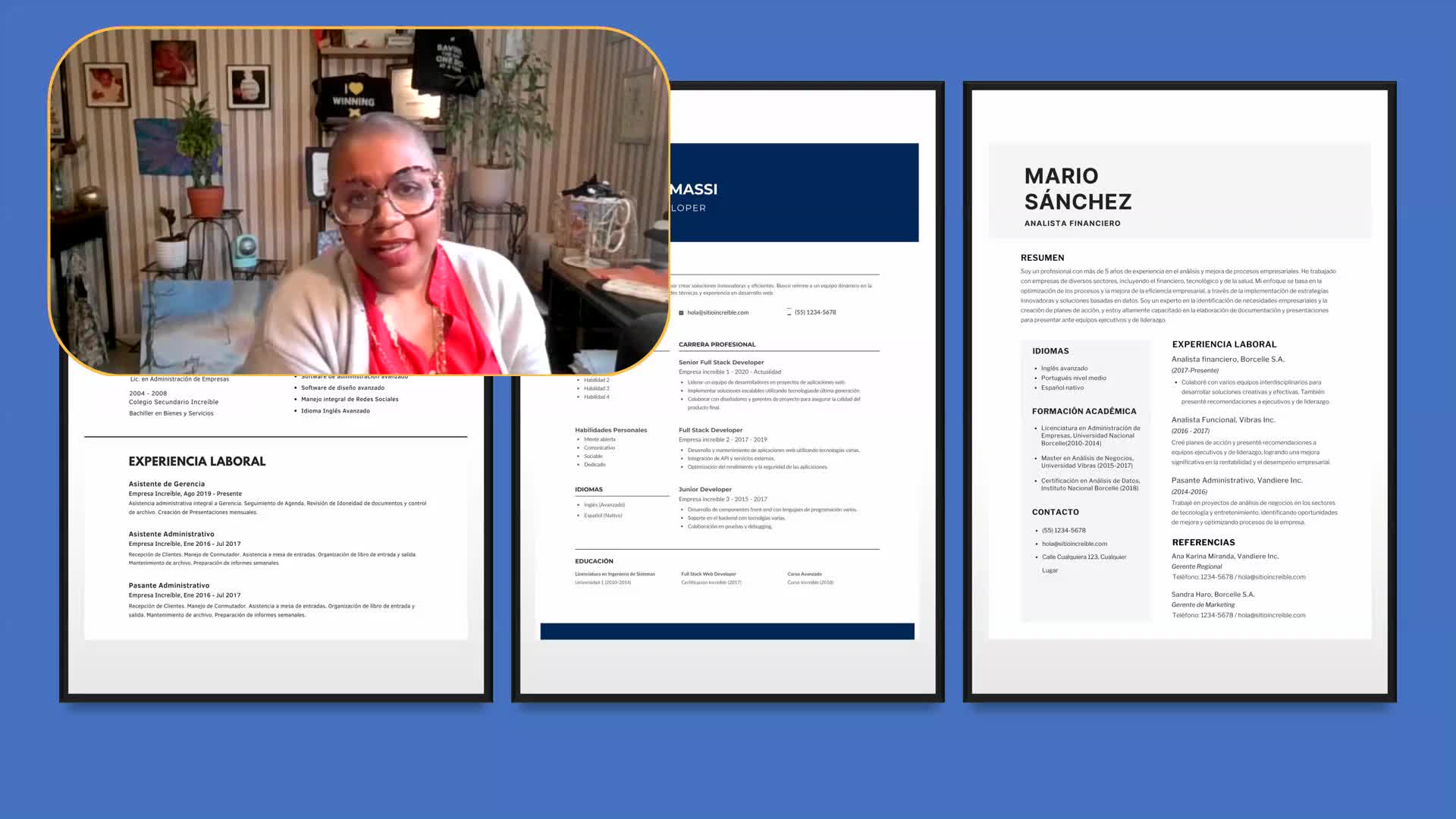Click the Junior Developer job title
The width and height of the screenshot is (1456, 819).
704,489
